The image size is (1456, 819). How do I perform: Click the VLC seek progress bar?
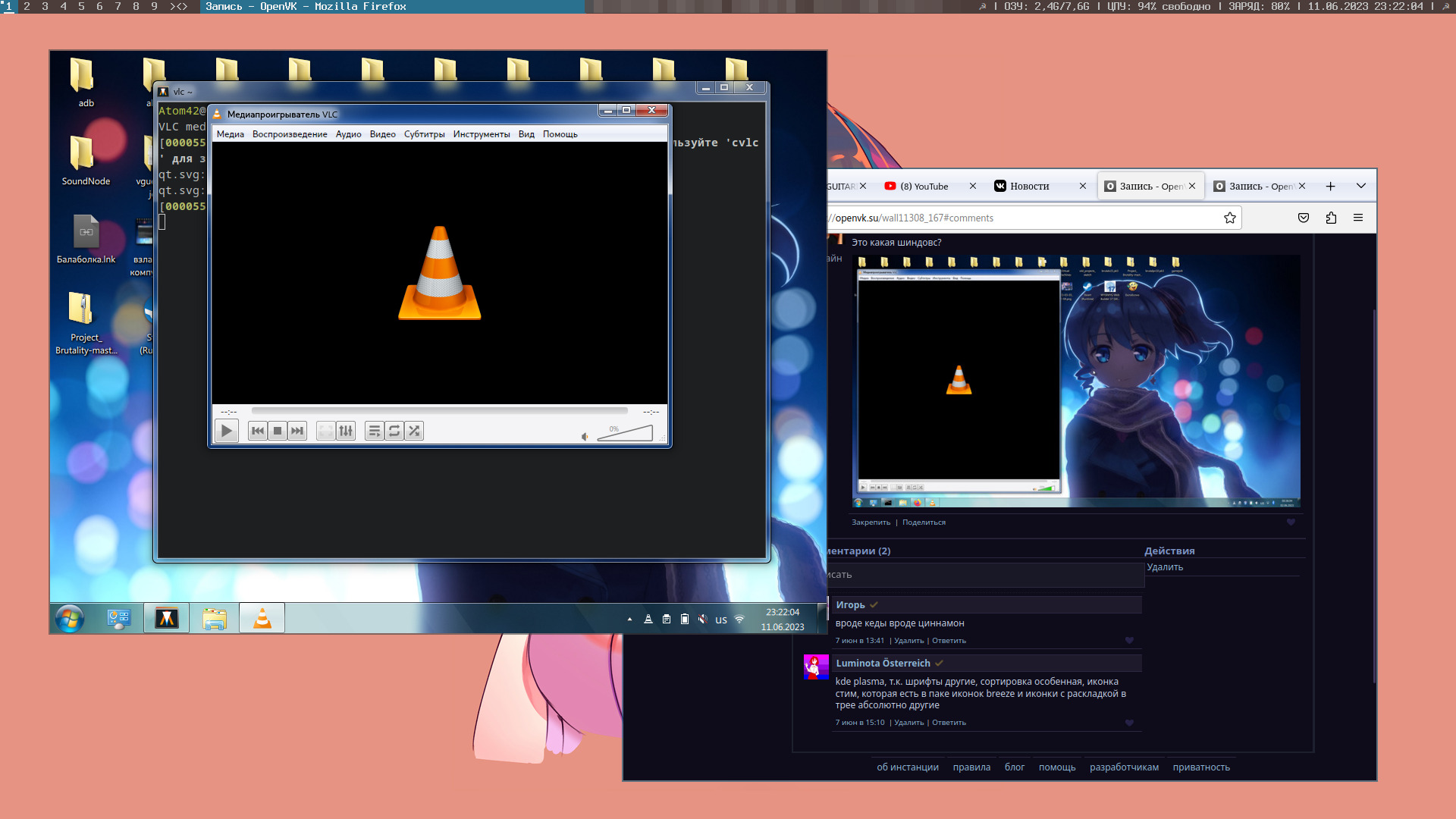(x=439, y=411)
